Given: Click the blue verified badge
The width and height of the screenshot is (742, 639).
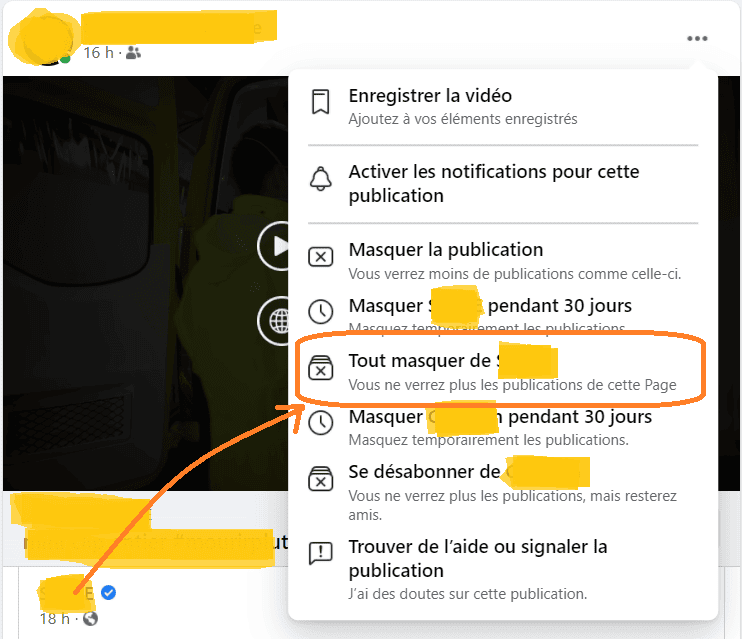Looking at the screenshot, I should 109,593.
